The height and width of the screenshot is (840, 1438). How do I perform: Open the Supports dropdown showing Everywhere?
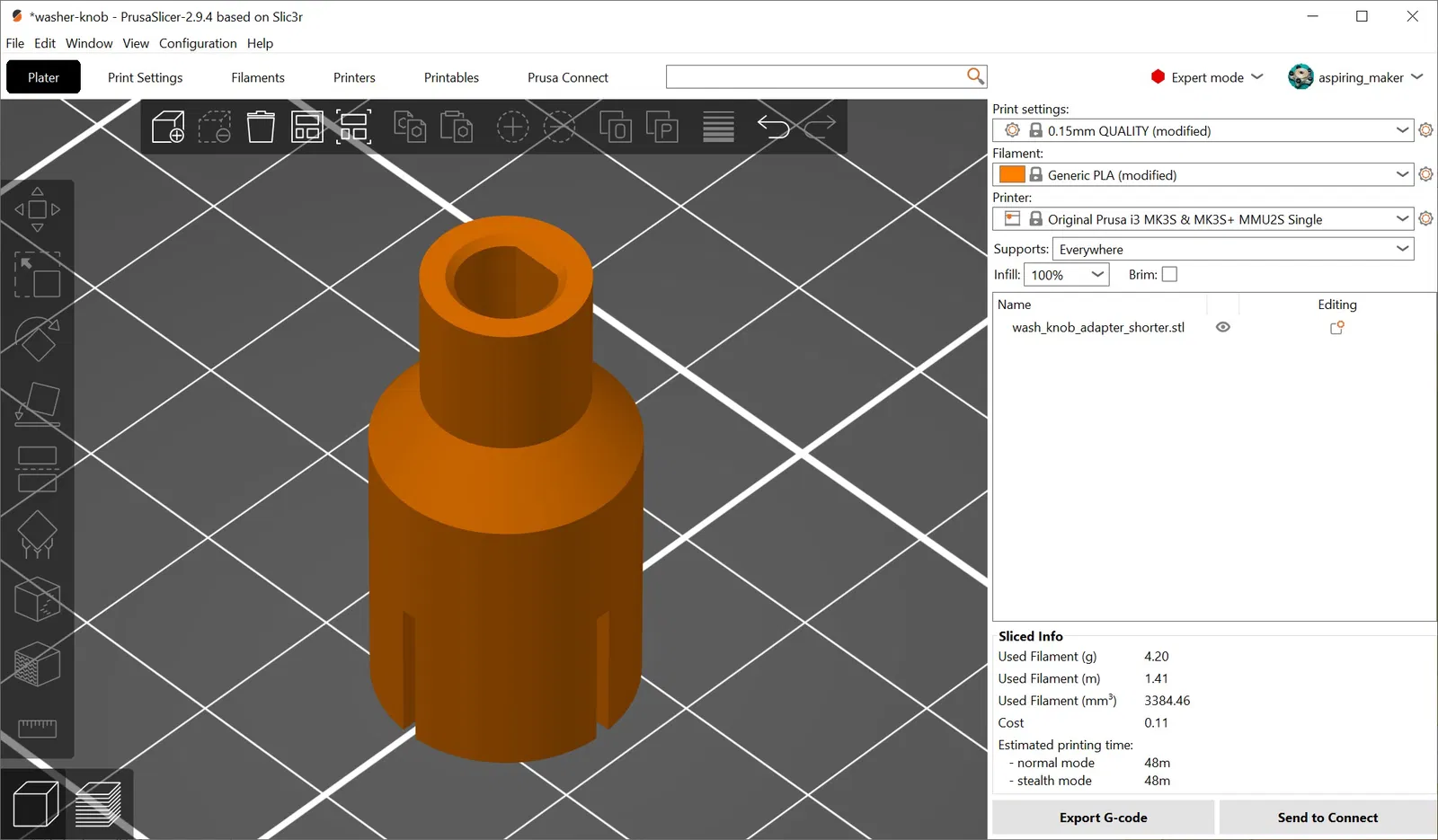(1233, 249)
